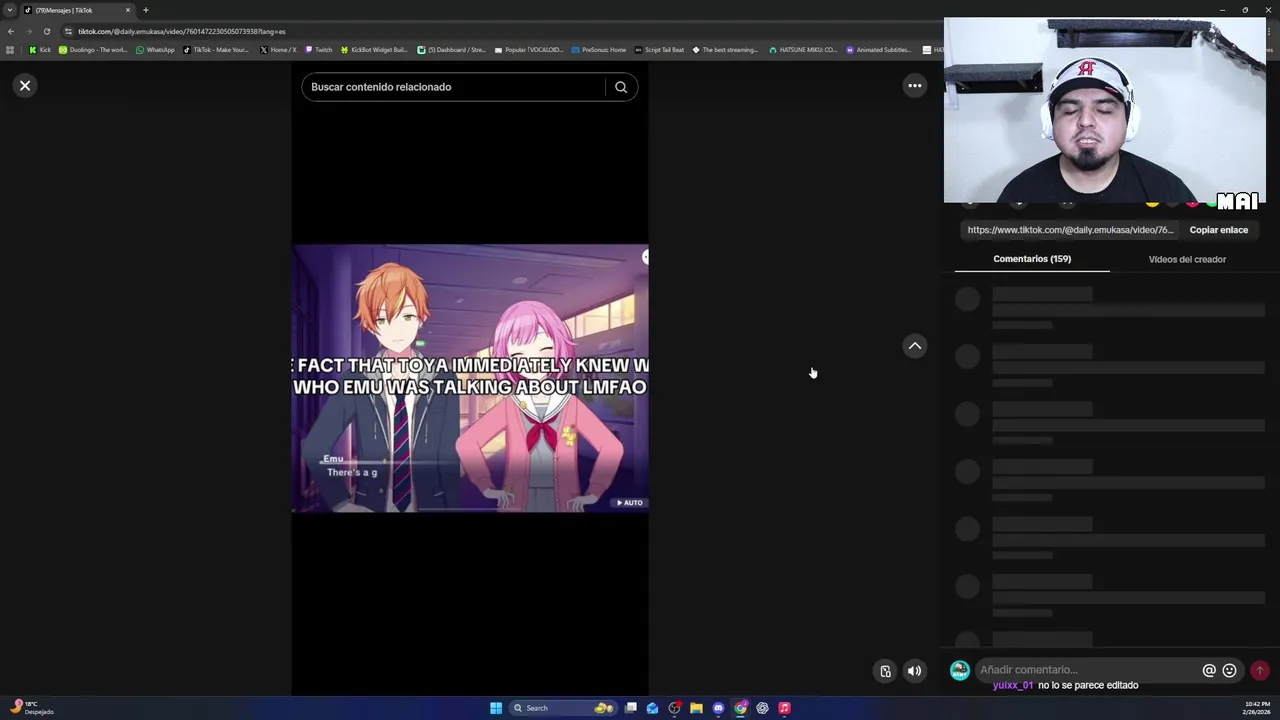Open a new browser tab with plus icon

[145, 10]
